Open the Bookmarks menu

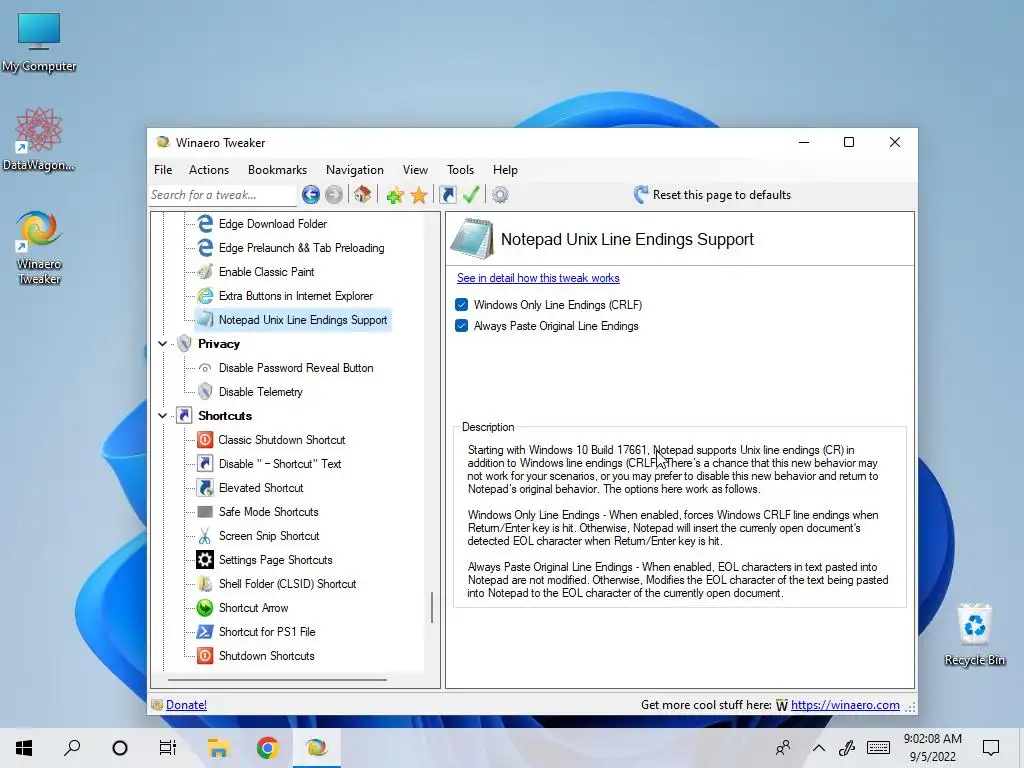pos(278,170)
